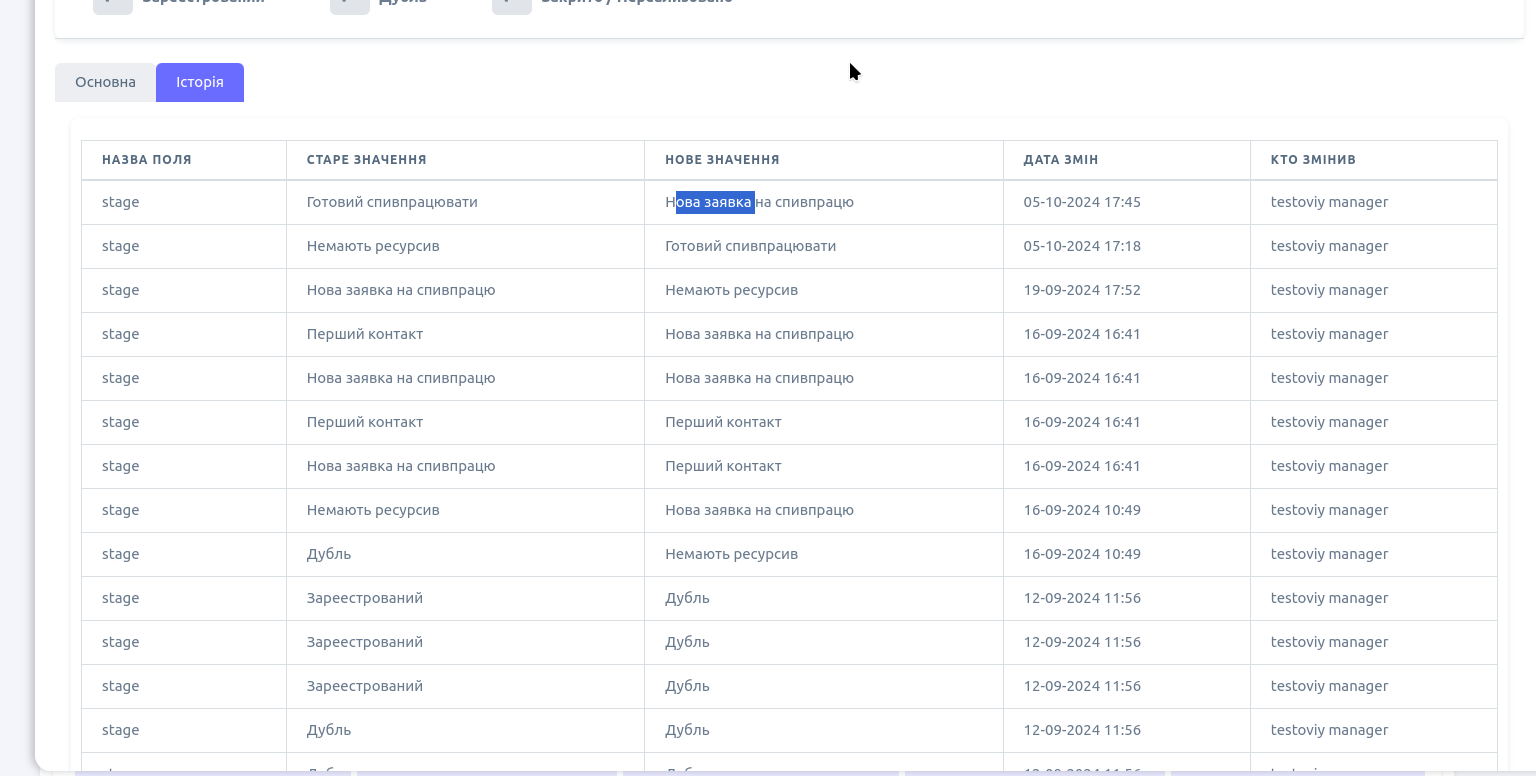This screenshot has height=776, width=1536.
Task: Switch to the Основна tab
Action: pos(105,82)
